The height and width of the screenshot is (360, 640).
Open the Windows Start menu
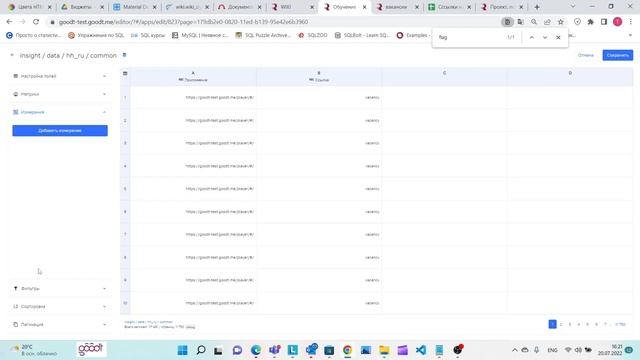click(182, 350)
